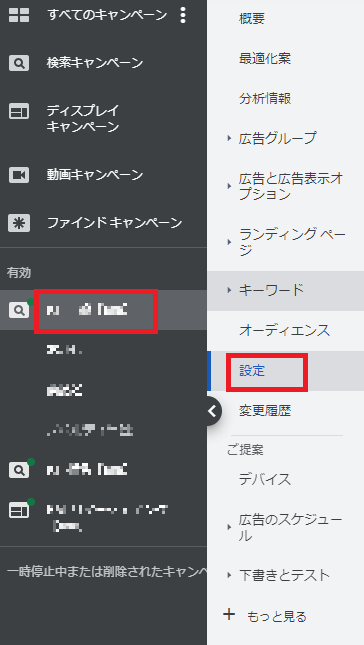Click the ご提案 section label
The width and height of the screenshot is (364, 645).
click(x=245, y=450)
